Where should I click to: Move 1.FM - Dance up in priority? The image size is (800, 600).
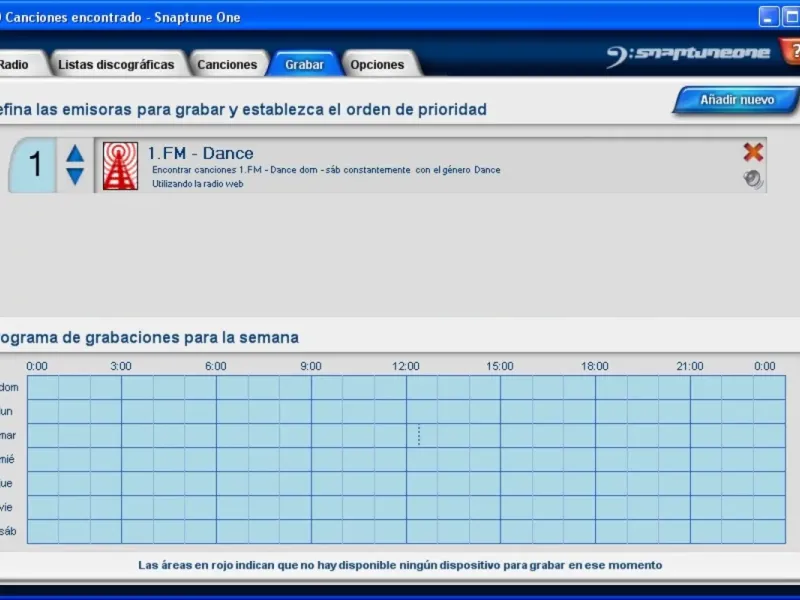point(75,154)
